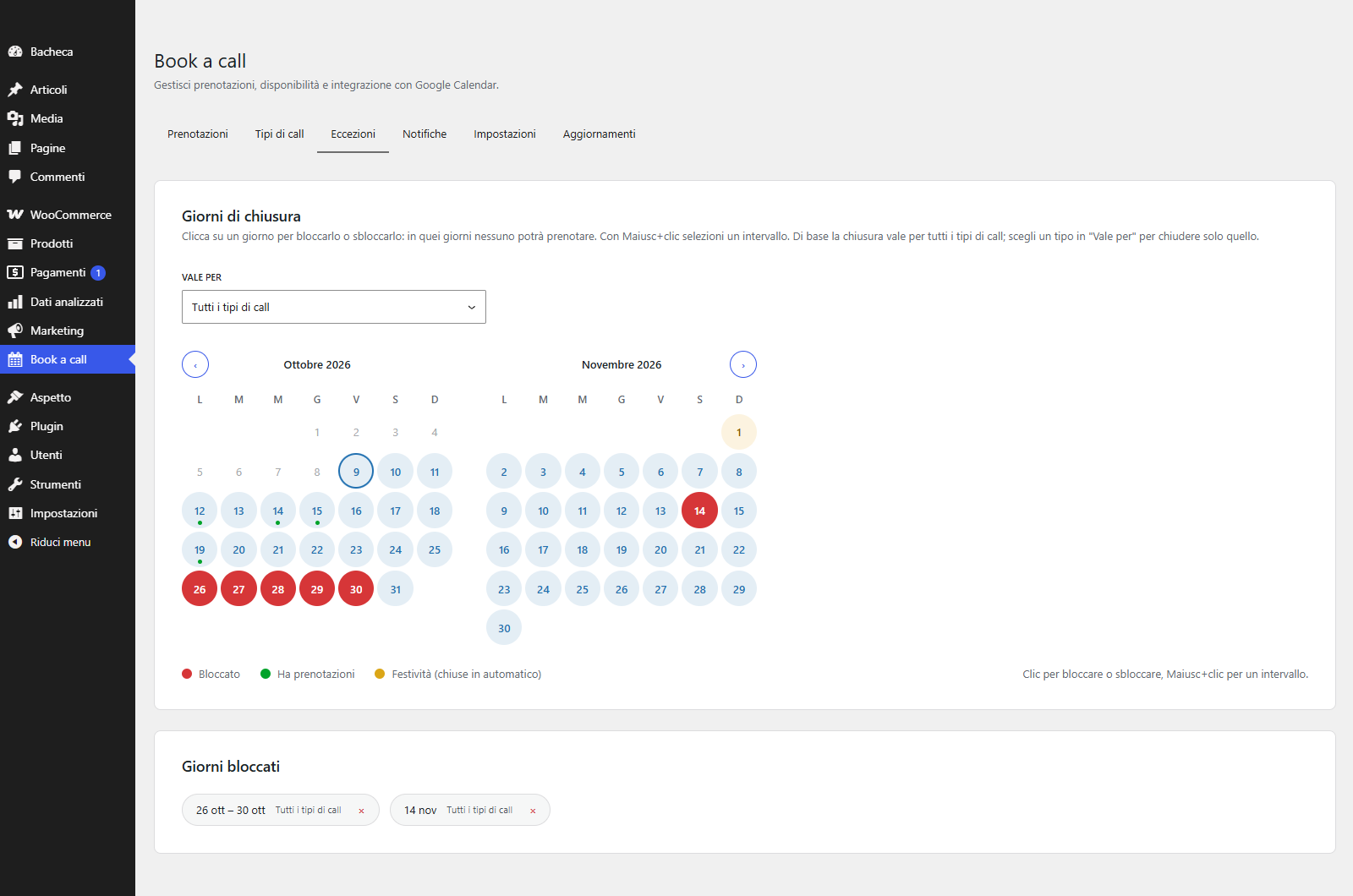The height and width of the screenshot is (896, 1353).
Task: Block October 12 with bookings
Action: tap(200, 511)
